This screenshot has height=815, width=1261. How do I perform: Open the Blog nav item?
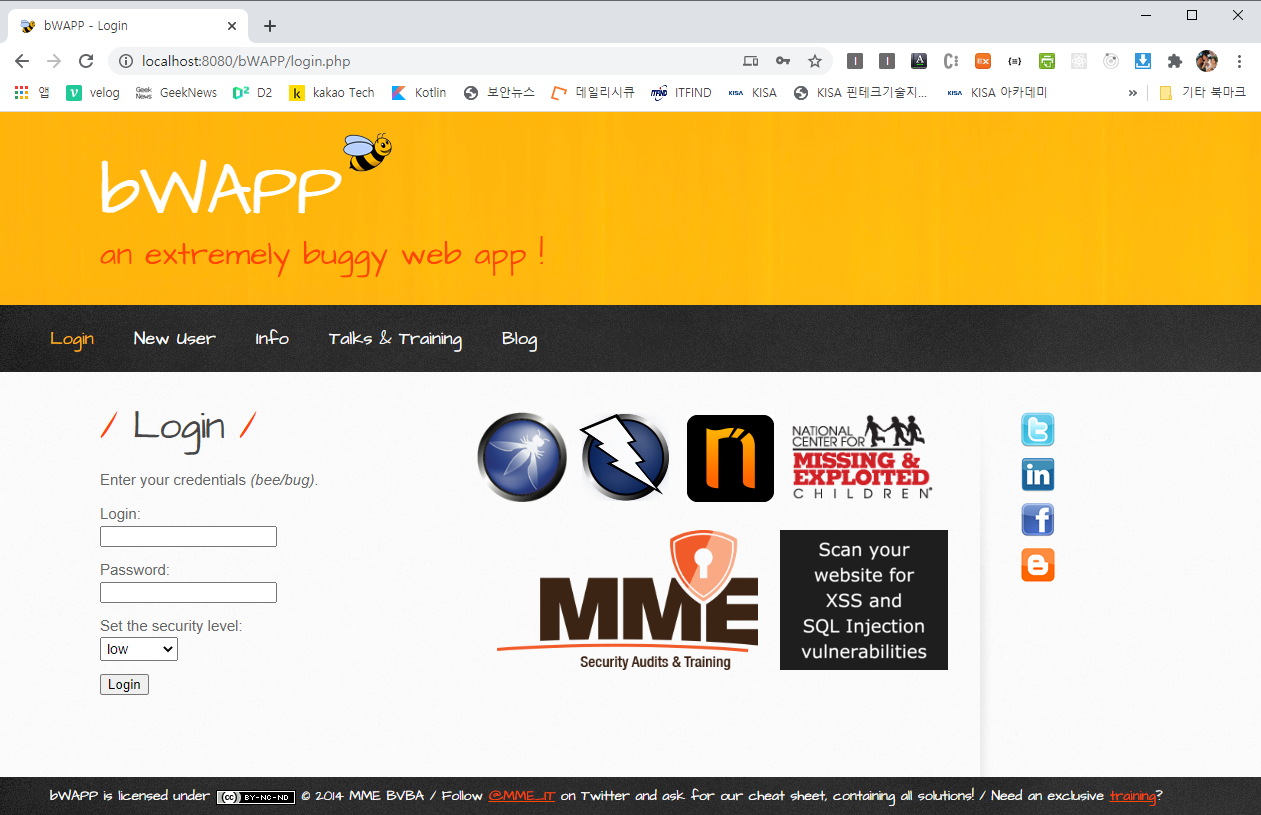pos(520,339)
